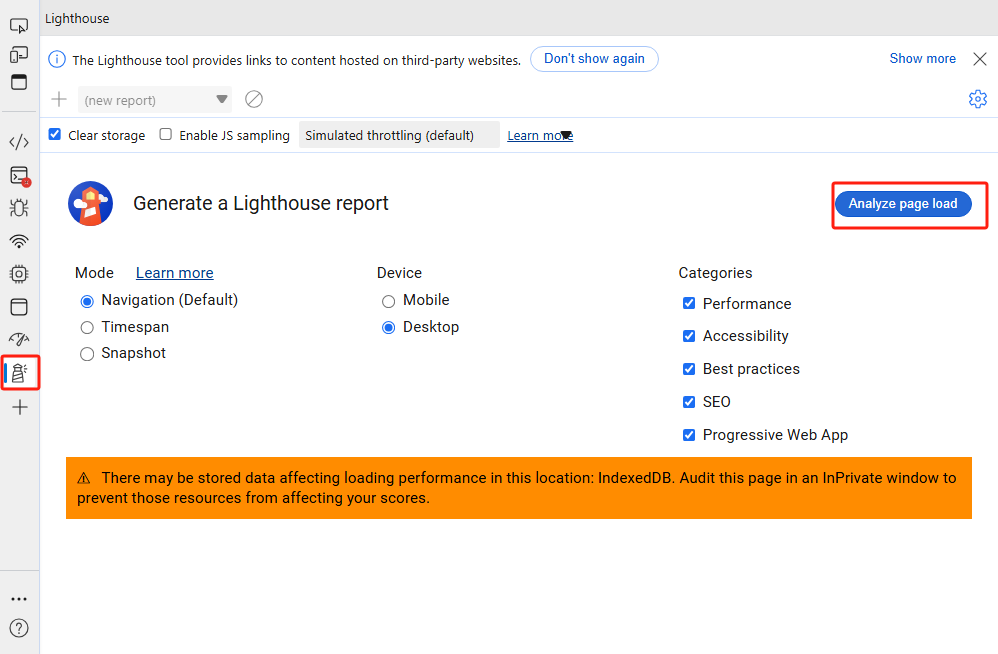Click the Lighthouse logo
Viewport: 998px width, 654px height.
(x=90, y=204)
